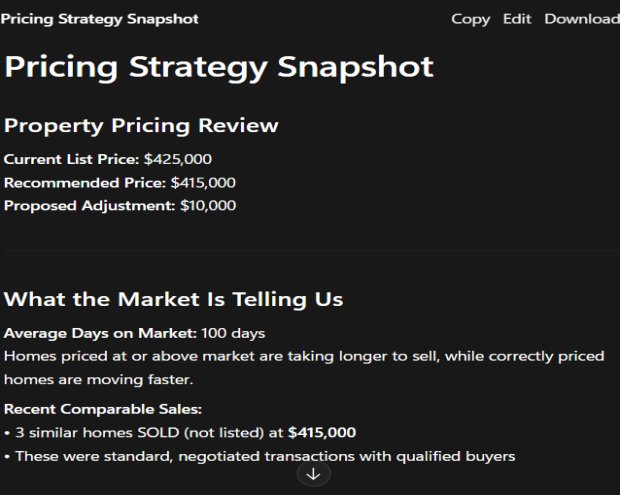Image resolution: width=620 pixels, height=495 pixels.
Task: Click the $425,000 list price value
Action: [178, 159]
